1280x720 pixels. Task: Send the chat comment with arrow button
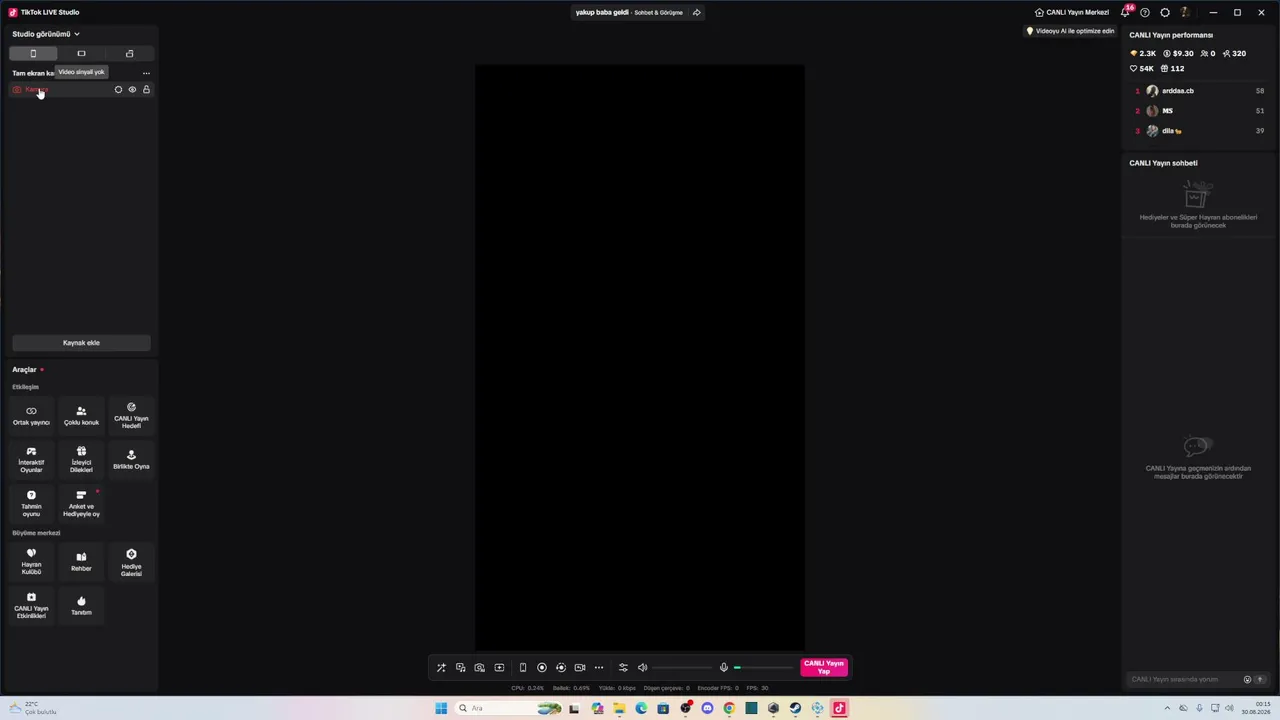(1260, 680)
